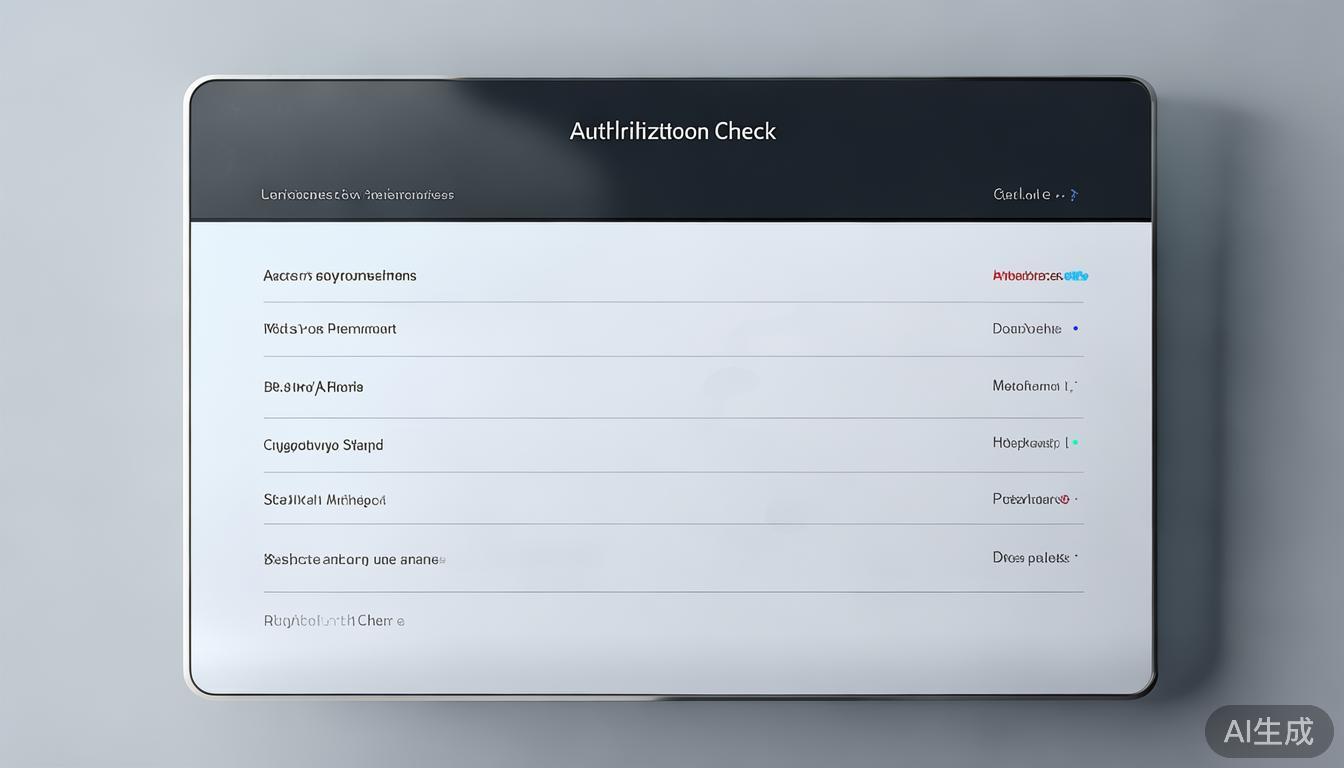Open the row ending in 'Premmoart'
Viewport: 1344px width, 768px height.
click(x=330, y=329)
